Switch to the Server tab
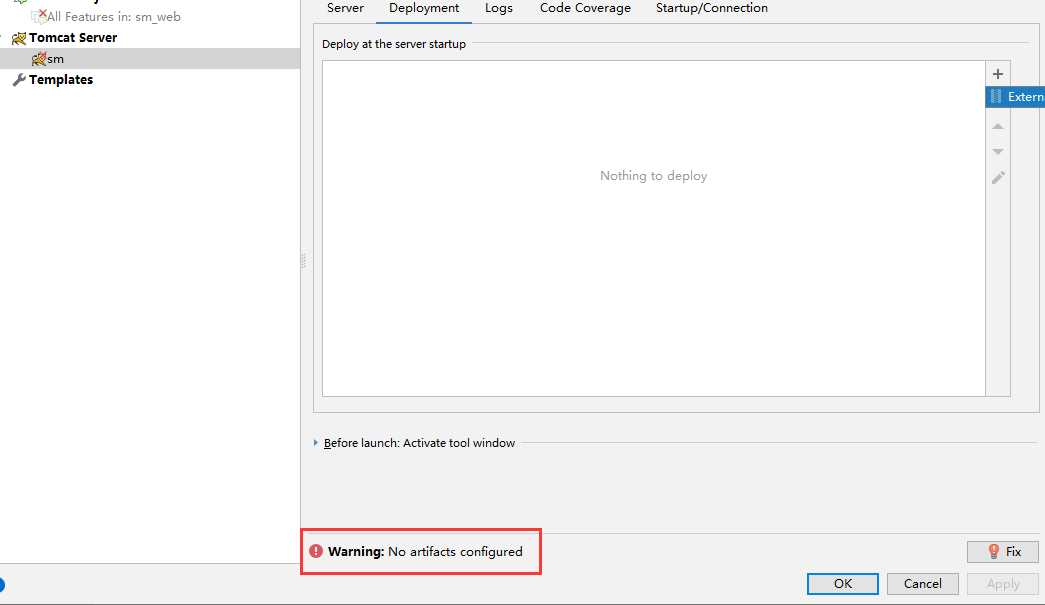 (x=345, y=8)
